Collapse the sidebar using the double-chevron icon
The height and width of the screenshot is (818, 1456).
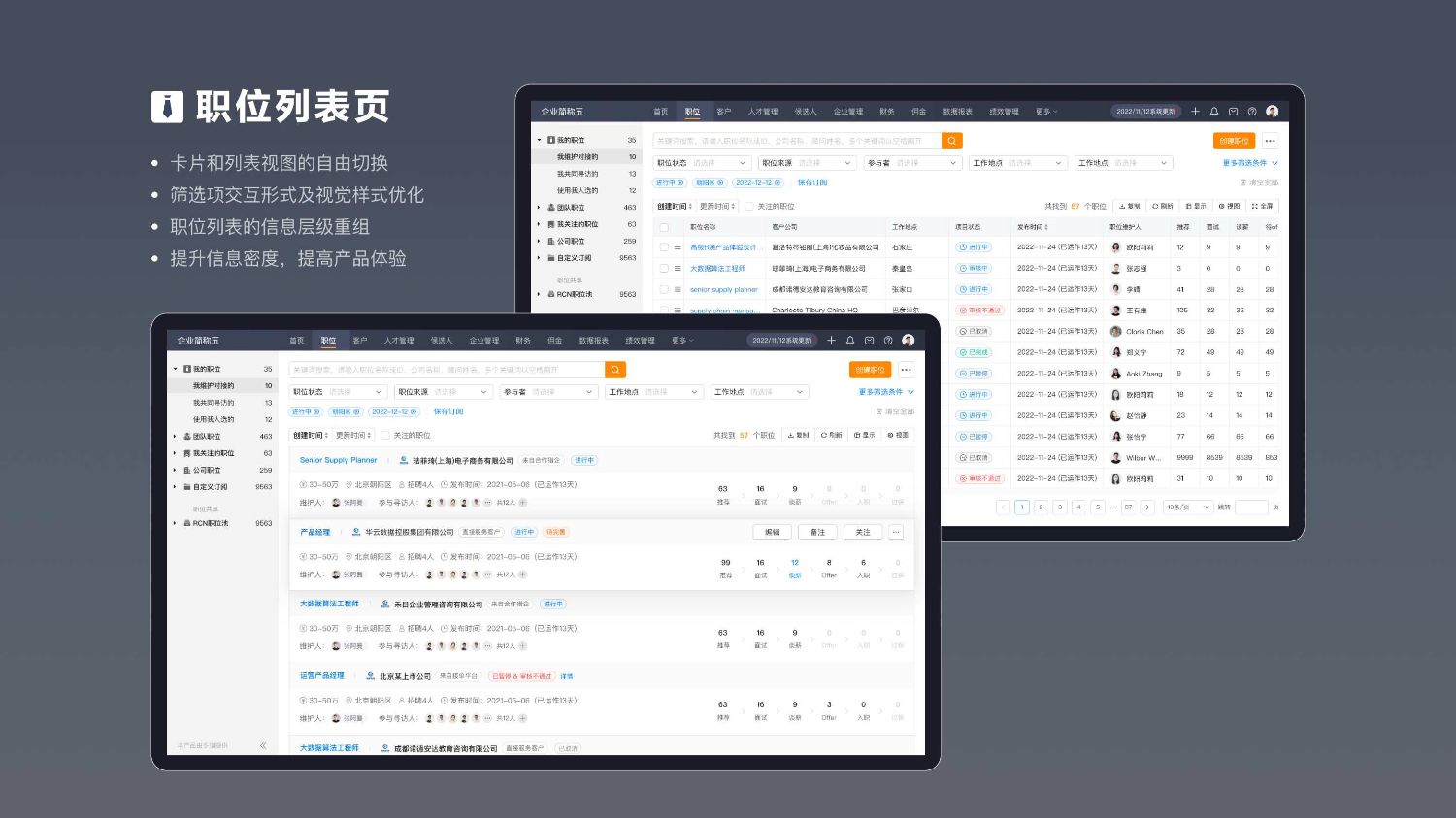[263, 745]
